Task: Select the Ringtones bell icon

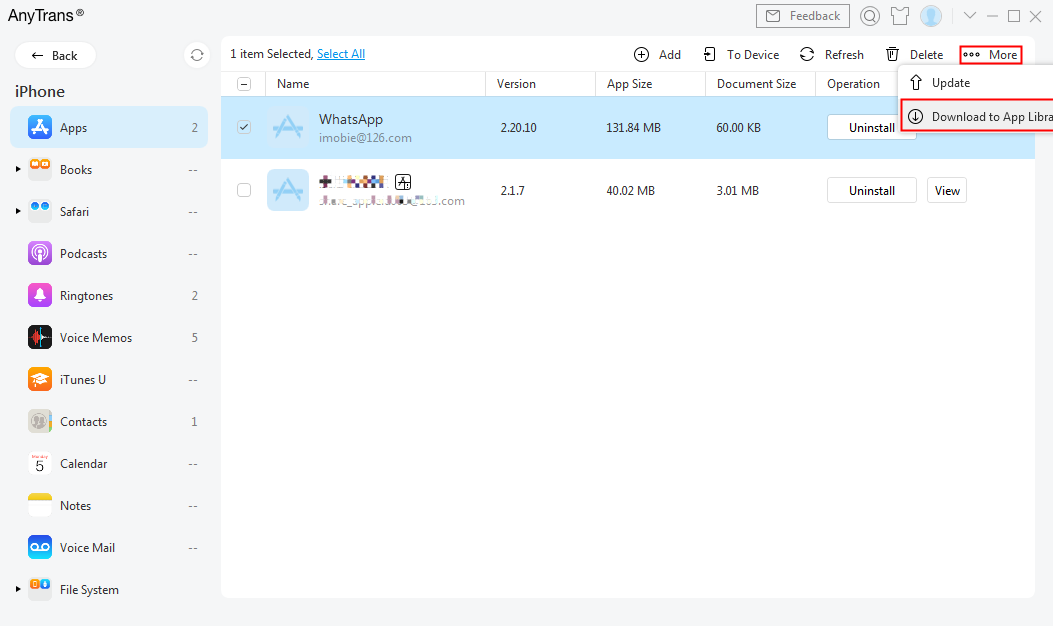Action: 40,296
